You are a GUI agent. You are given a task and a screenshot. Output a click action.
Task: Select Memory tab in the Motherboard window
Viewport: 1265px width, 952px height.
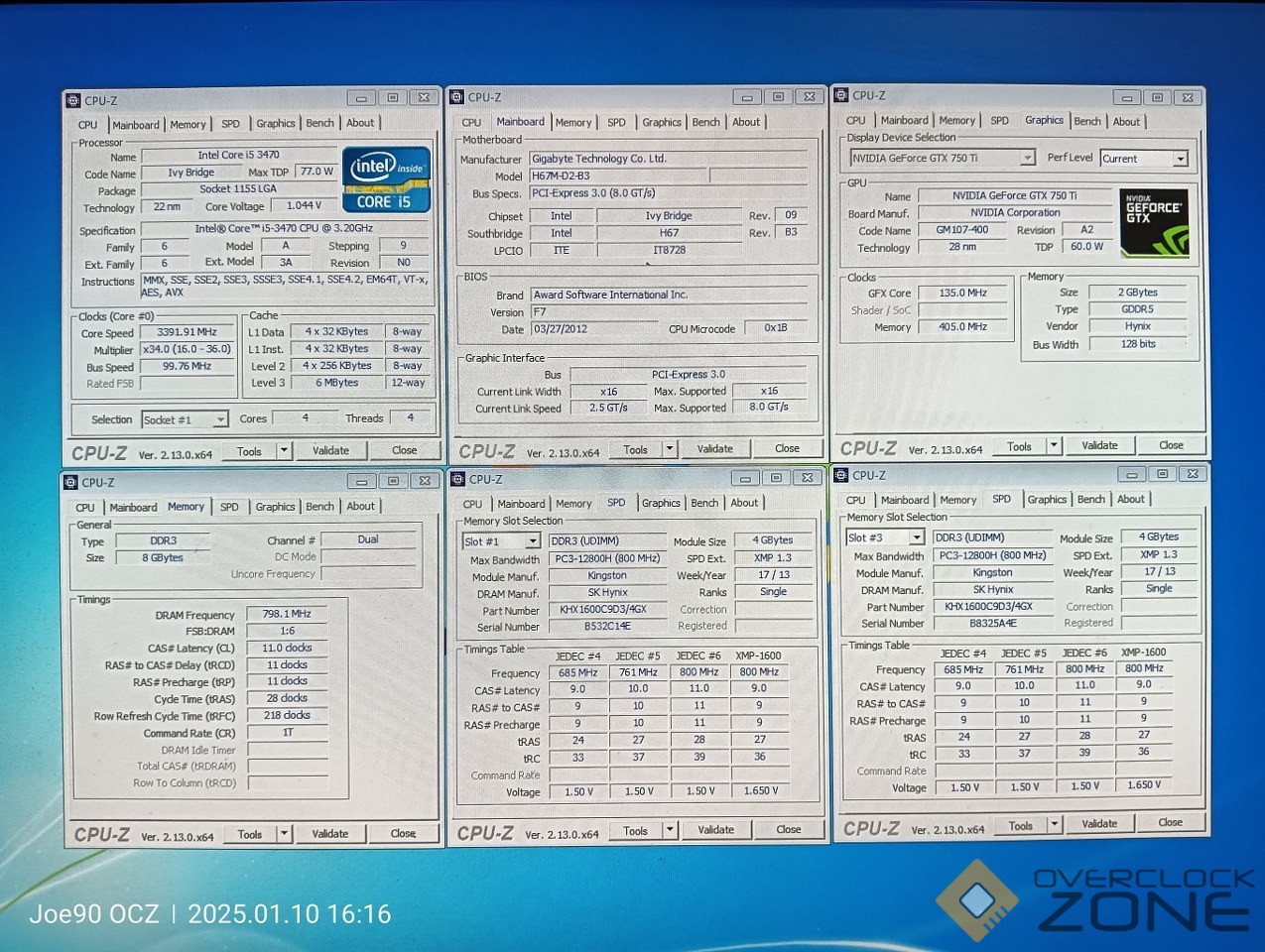click(572, 123)
